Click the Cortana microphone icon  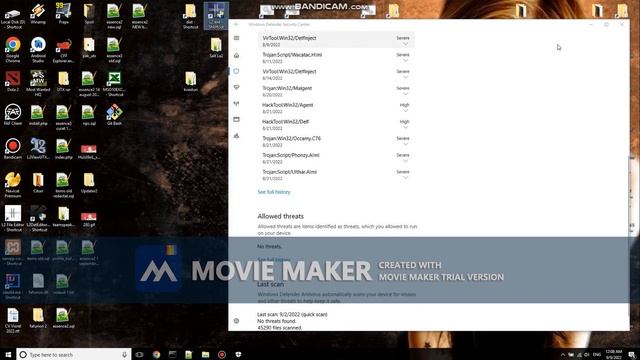click(124, 355)
